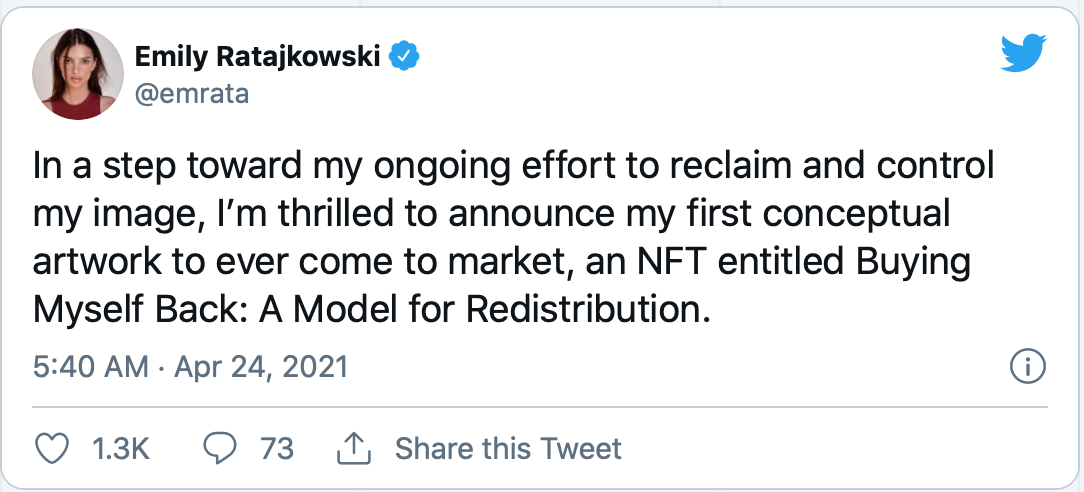Click the 73 replies count

coord(277,448)
